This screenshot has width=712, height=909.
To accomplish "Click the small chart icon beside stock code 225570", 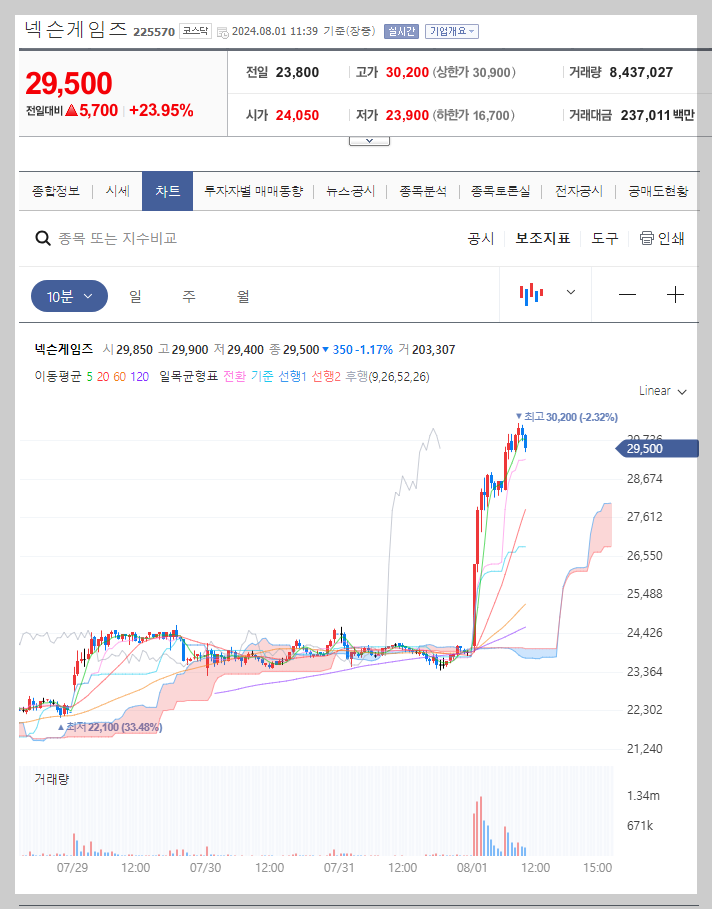I will (222, 31).
